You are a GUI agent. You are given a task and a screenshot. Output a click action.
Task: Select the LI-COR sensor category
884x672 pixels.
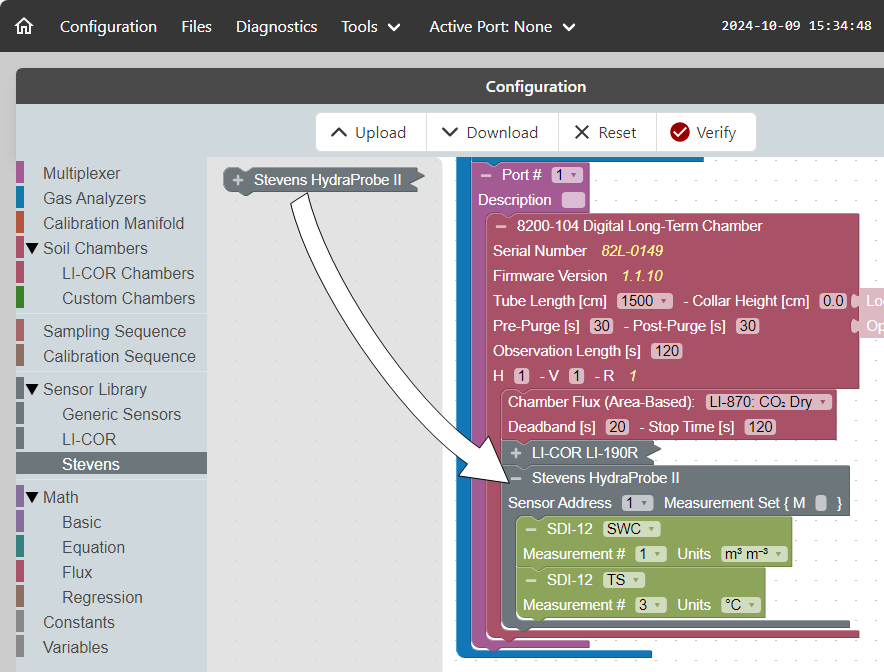(x=112, y=439)
